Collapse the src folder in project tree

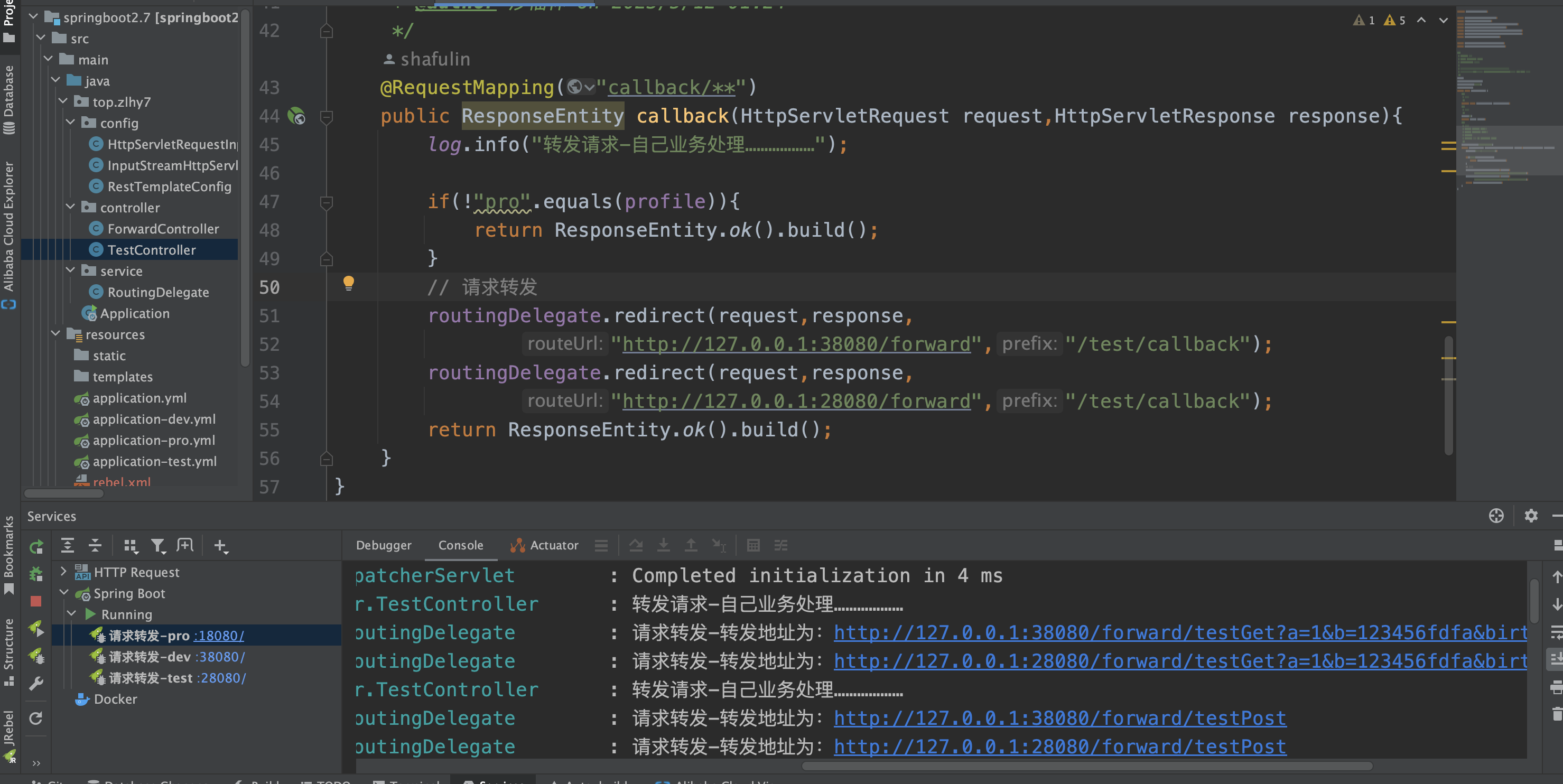click(x=41, y=38)
